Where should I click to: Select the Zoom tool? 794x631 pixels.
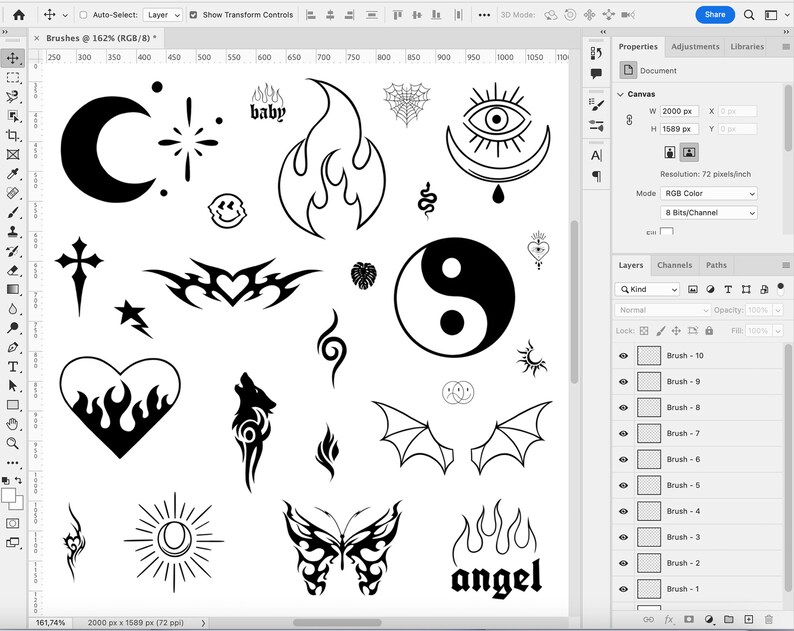(13, 443)
